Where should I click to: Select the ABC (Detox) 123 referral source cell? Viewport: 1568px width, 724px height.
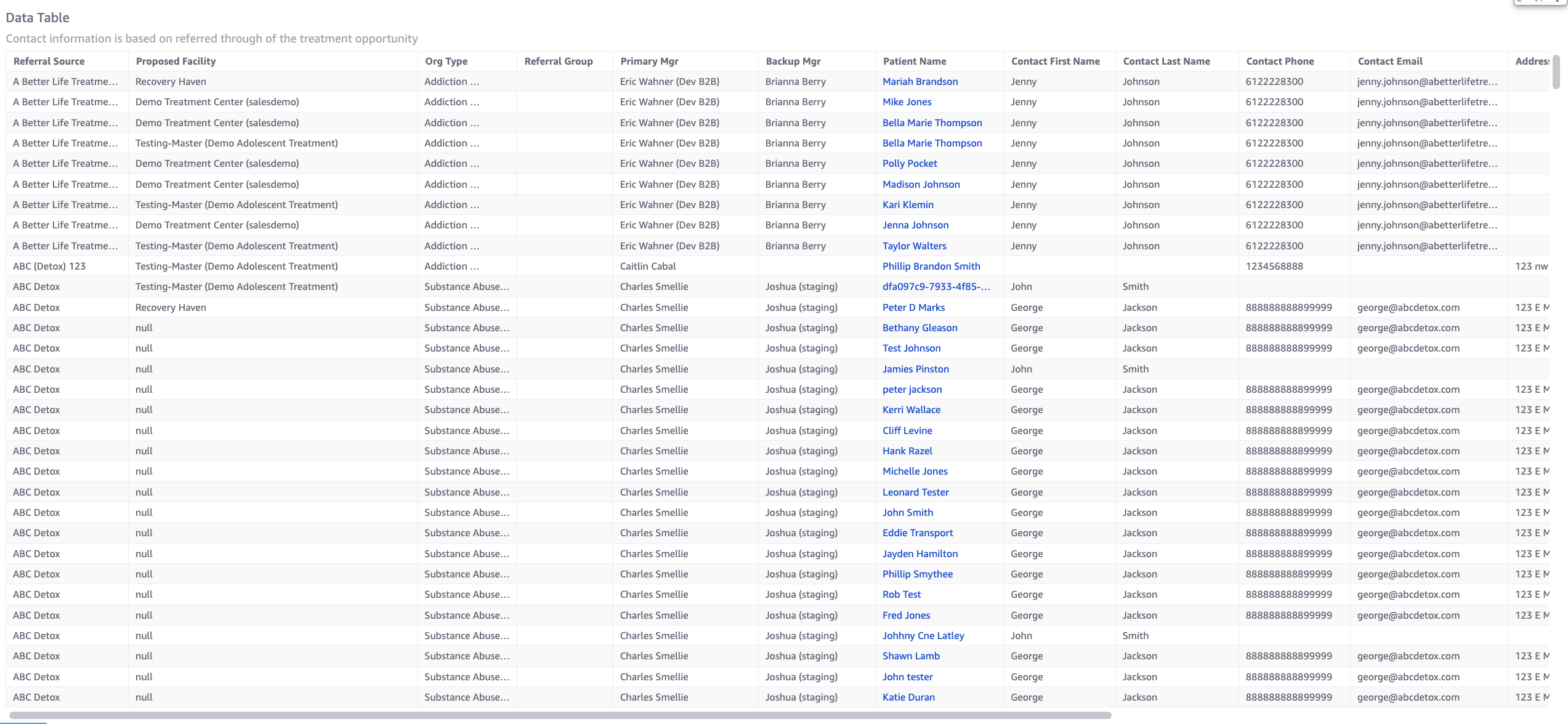pyautogui.click(x=49, y=266)
